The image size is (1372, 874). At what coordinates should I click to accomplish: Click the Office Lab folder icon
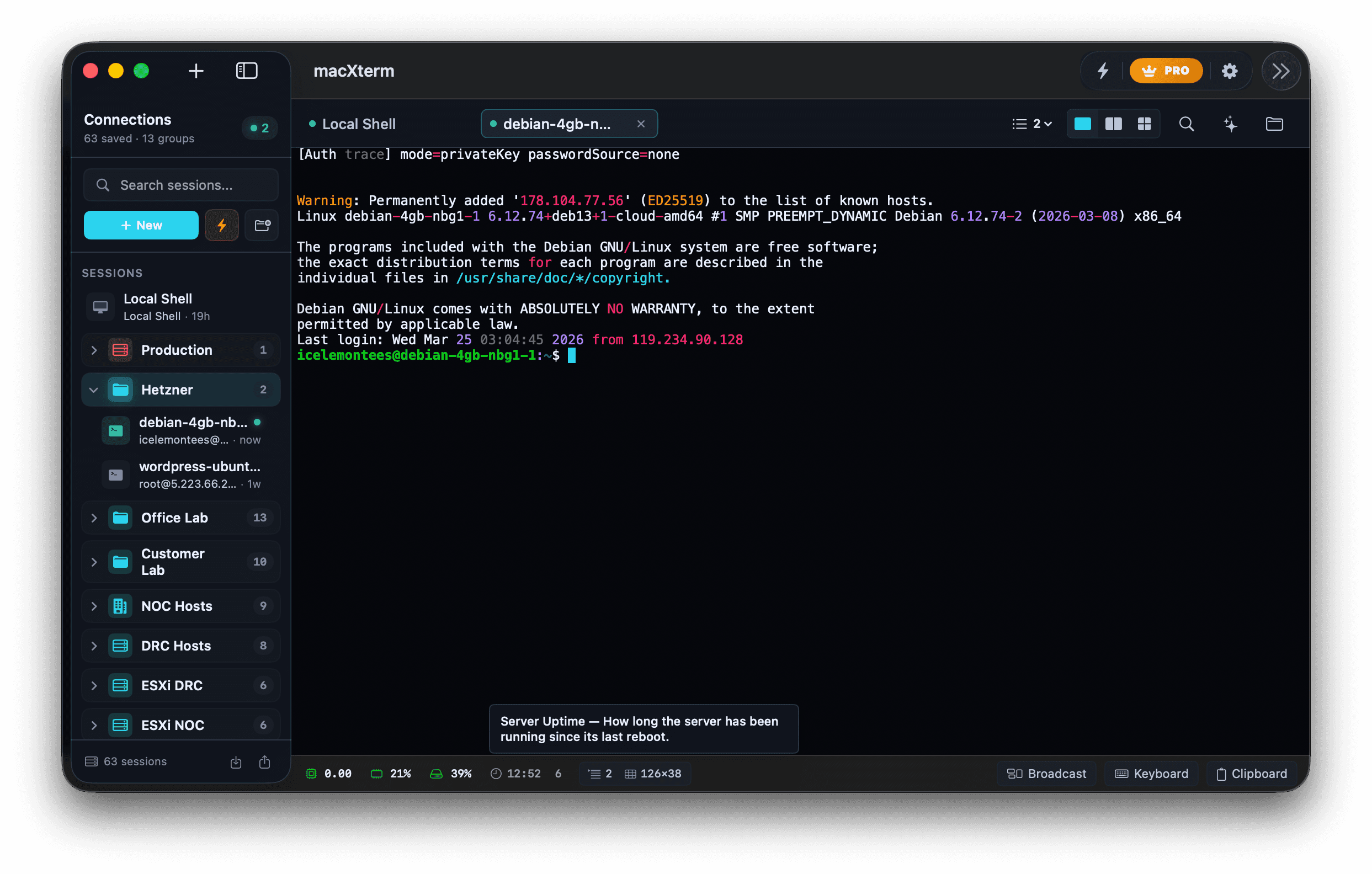(x=120, y=518)
